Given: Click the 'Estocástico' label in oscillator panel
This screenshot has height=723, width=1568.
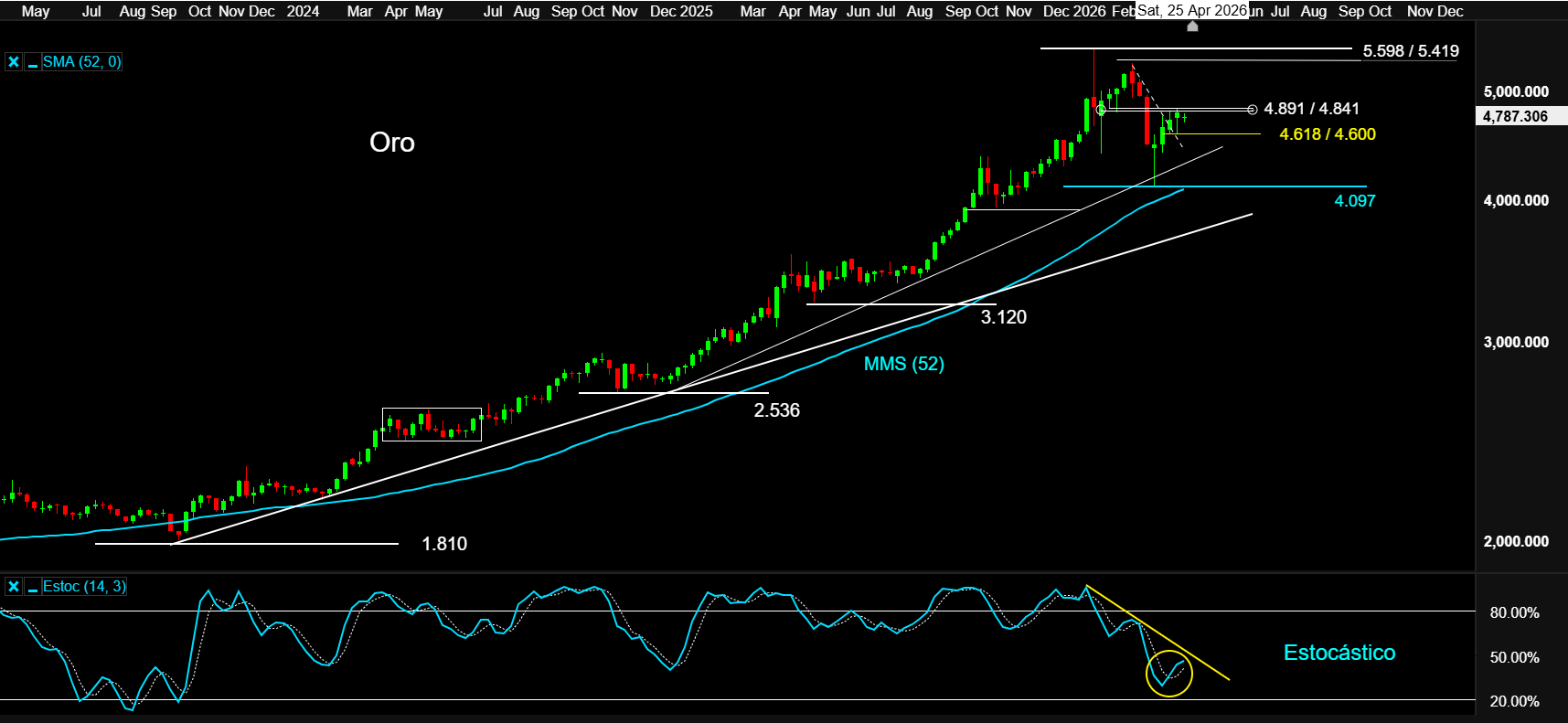Looking at the screenshot, I should 1339,653.
